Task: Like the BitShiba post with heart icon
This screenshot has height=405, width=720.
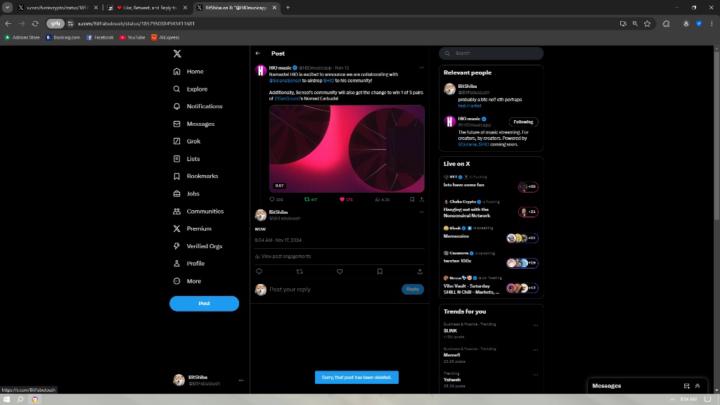Action: point(341,271)
